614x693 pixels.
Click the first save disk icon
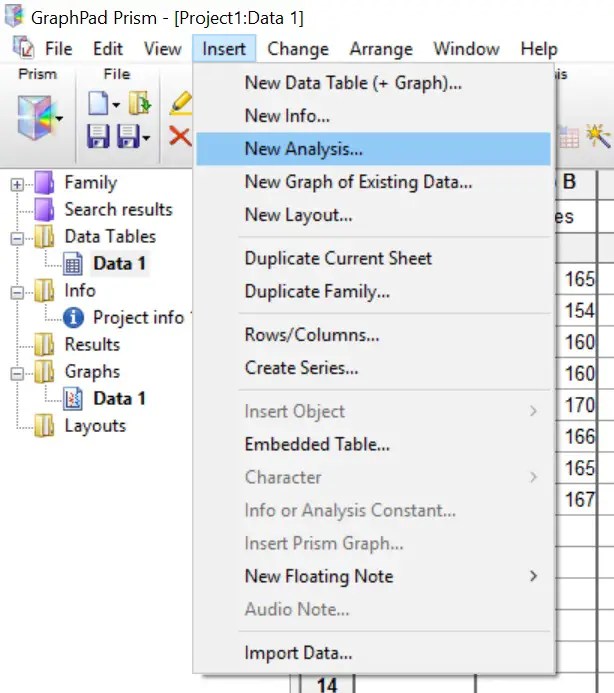tap(98, 136)
